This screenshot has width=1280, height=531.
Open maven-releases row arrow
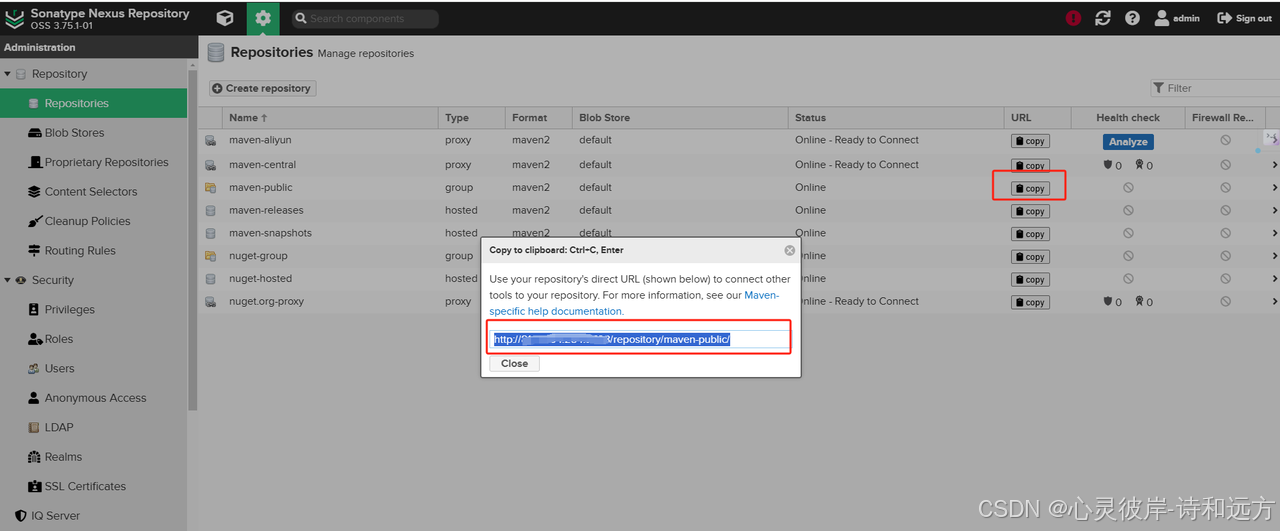pos(1274,211)
